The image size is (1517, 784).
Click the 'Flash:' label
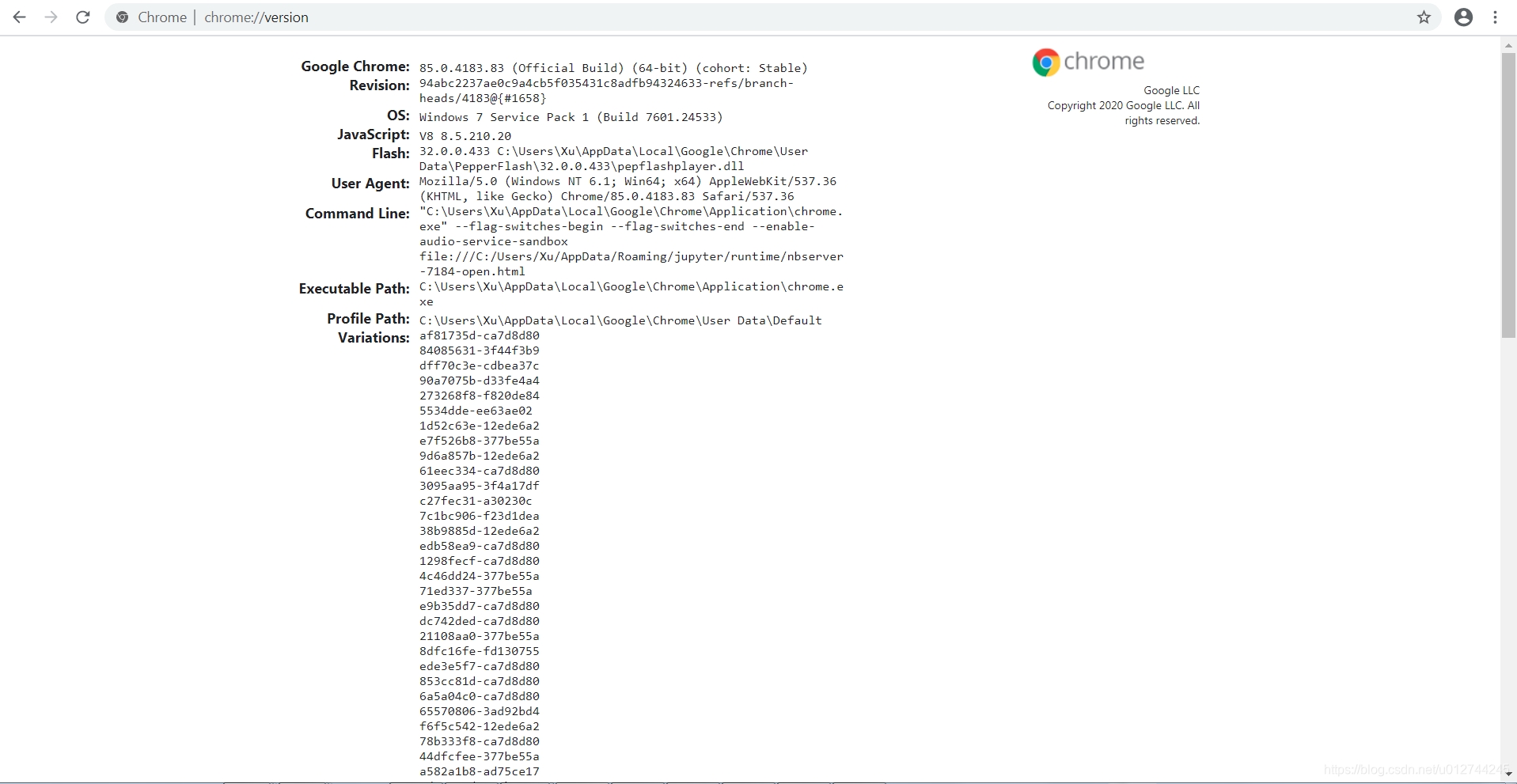click(391, 153)
